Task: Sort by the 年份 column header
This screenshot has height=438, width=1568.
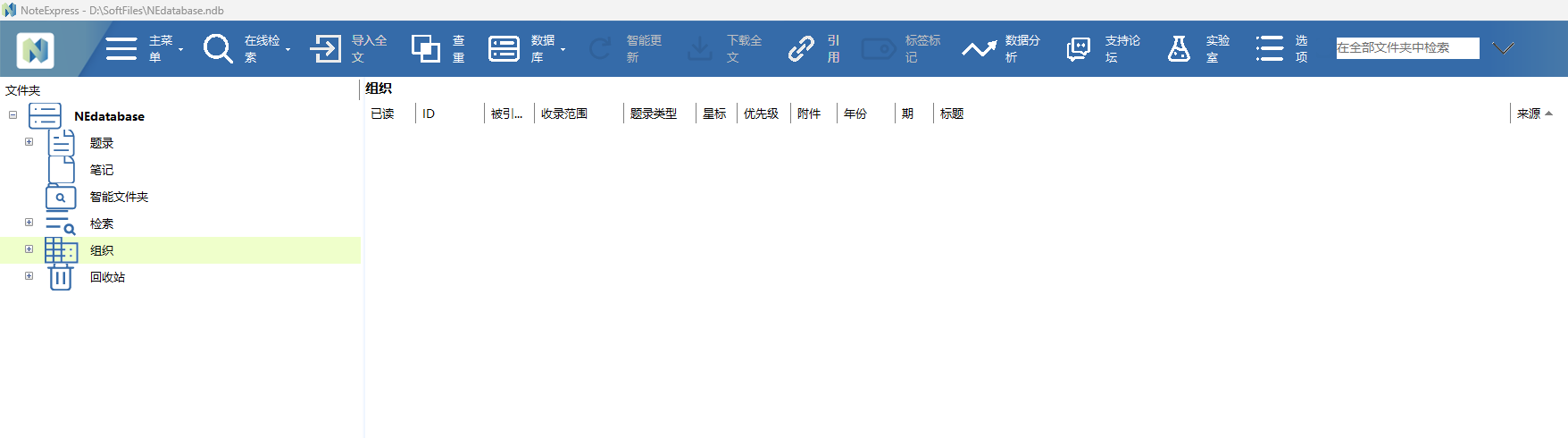Action: 865,114
